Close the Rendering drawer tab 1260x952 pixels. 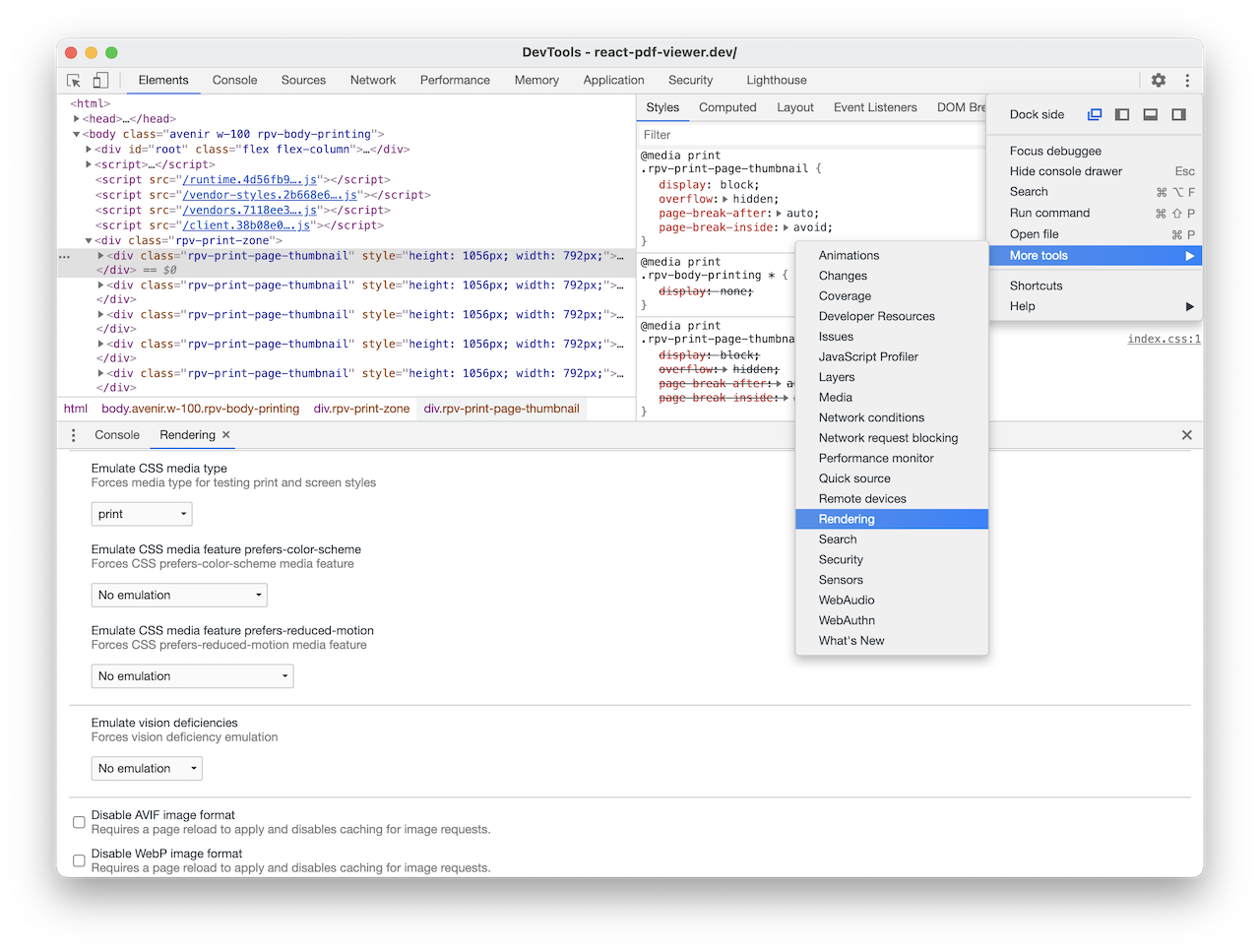coord(225,434)
